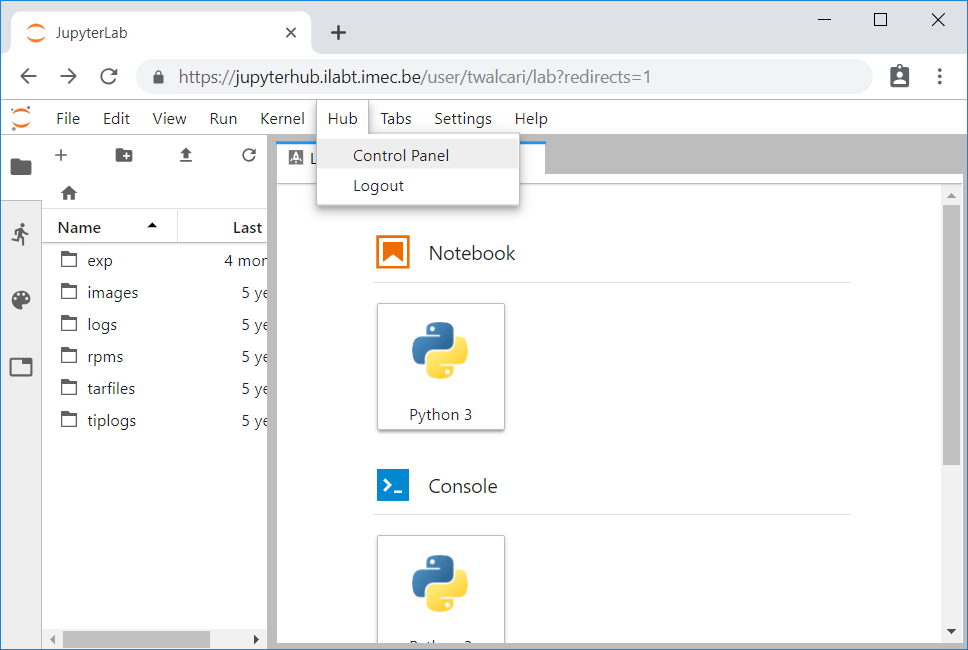The height and width of the screenshot is (650, 968).
Task: Click the address bar URL
Action: tap(414, 77)
